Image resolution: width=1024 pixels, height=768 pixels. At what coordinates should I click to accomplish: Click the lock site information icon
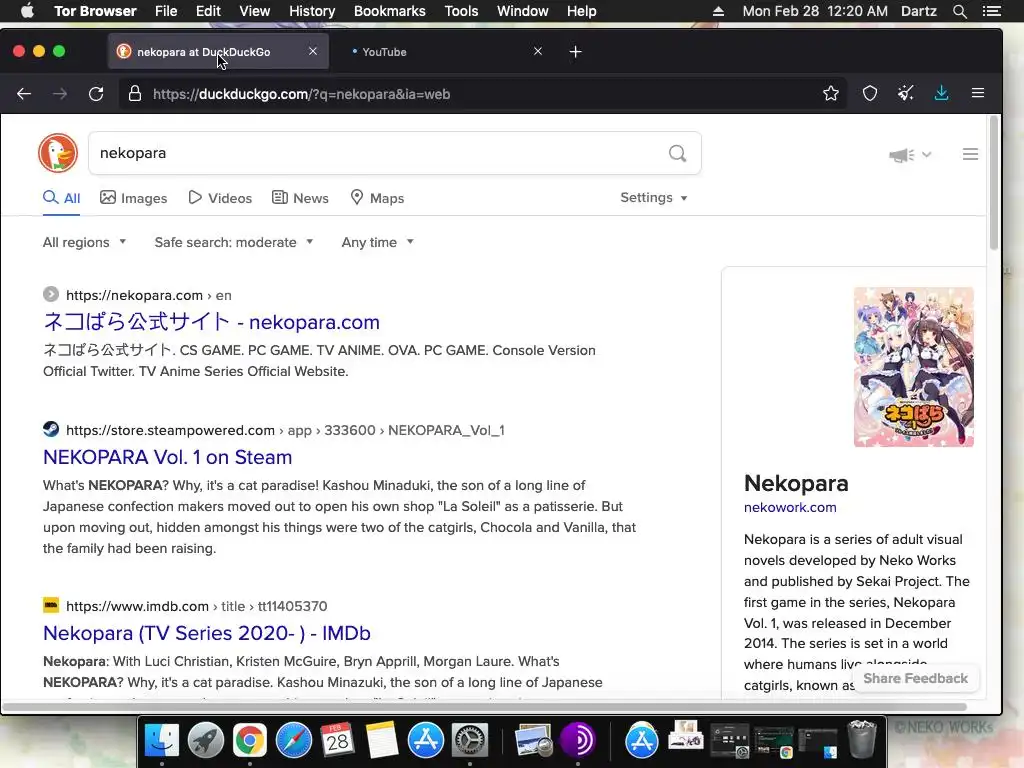(x=135, y=93)
